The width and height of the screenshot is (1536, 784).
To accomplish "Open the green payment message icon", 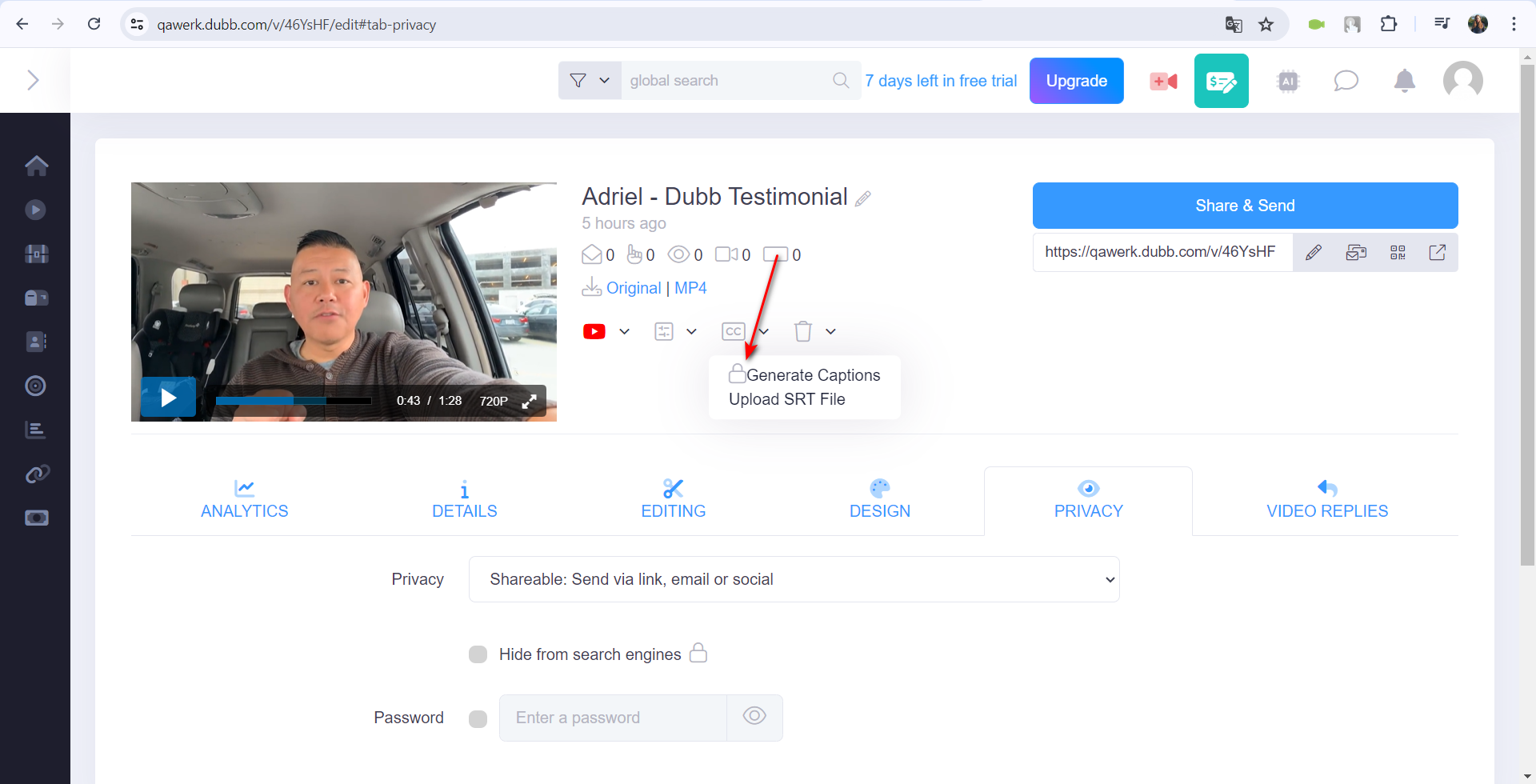I will click(x=1222, y=81).
